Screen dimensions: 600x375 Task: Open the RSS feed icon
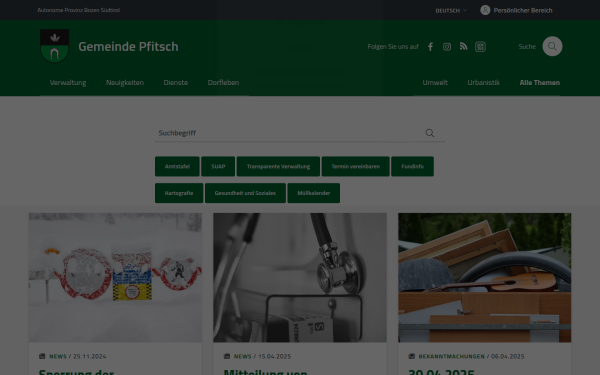click(x=463, y=47)
